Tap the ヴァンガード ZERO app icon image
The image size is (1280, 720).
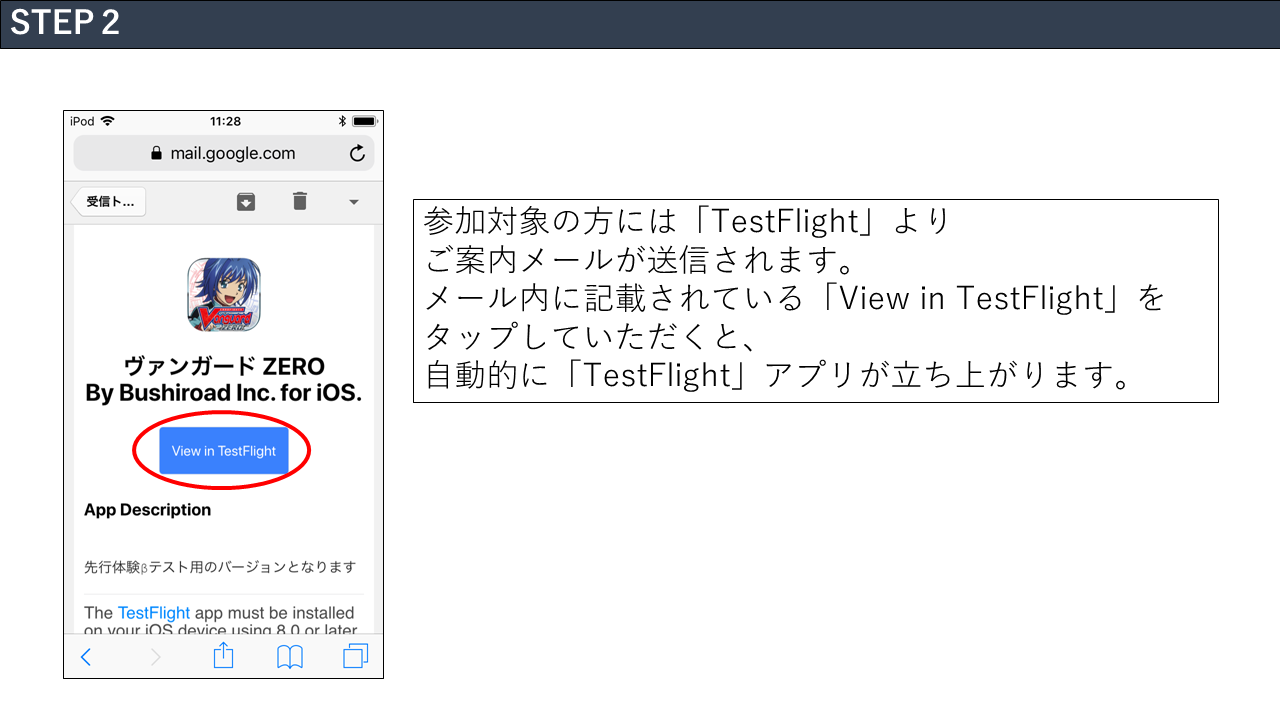224,295
